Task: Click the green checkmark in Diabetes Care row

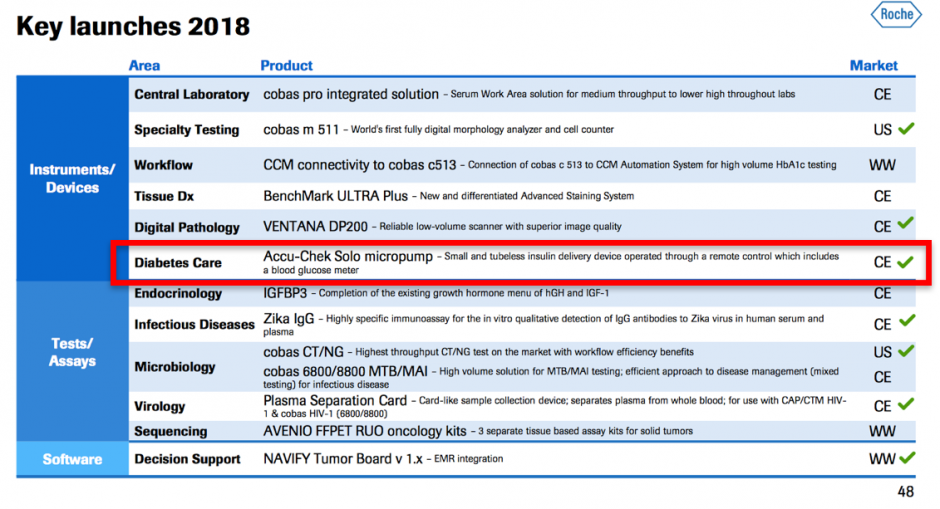Action: click(x=905, y=262)
